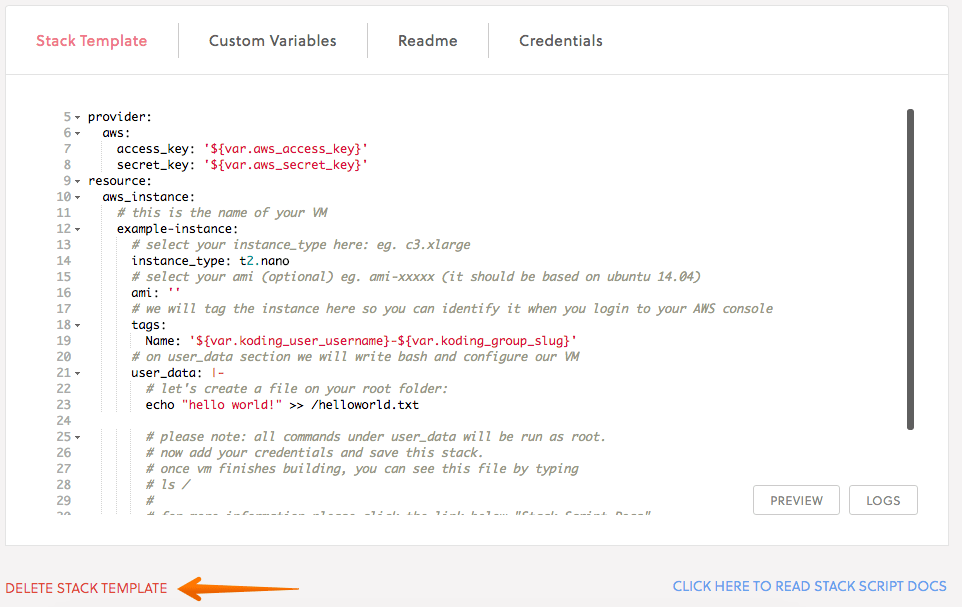Collapse the aws block on line 6
This screenshot has height=607, width=962.
[x=77, y=133]
